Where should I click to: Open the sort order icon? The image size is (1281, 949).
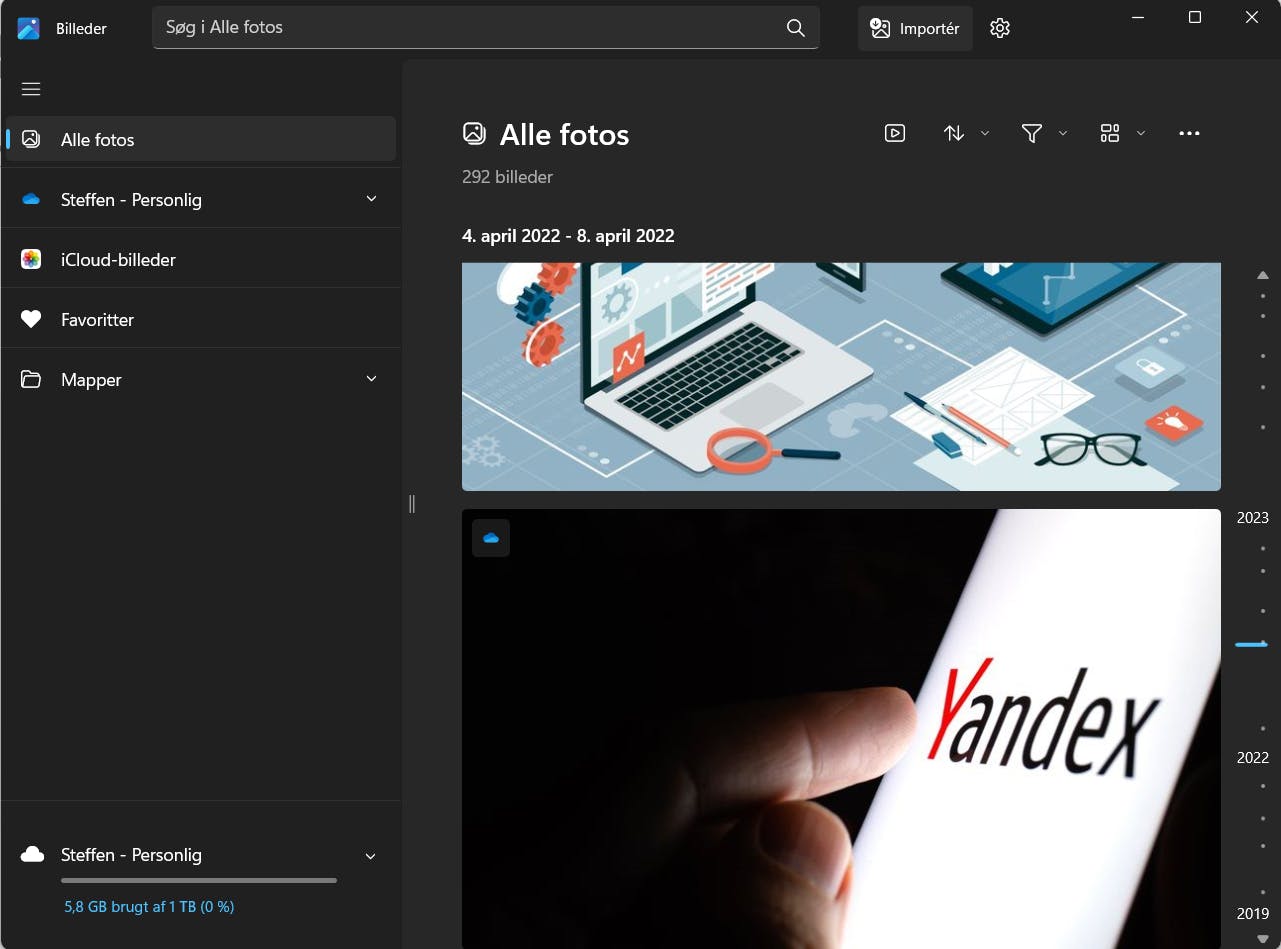tap(954, 133)
